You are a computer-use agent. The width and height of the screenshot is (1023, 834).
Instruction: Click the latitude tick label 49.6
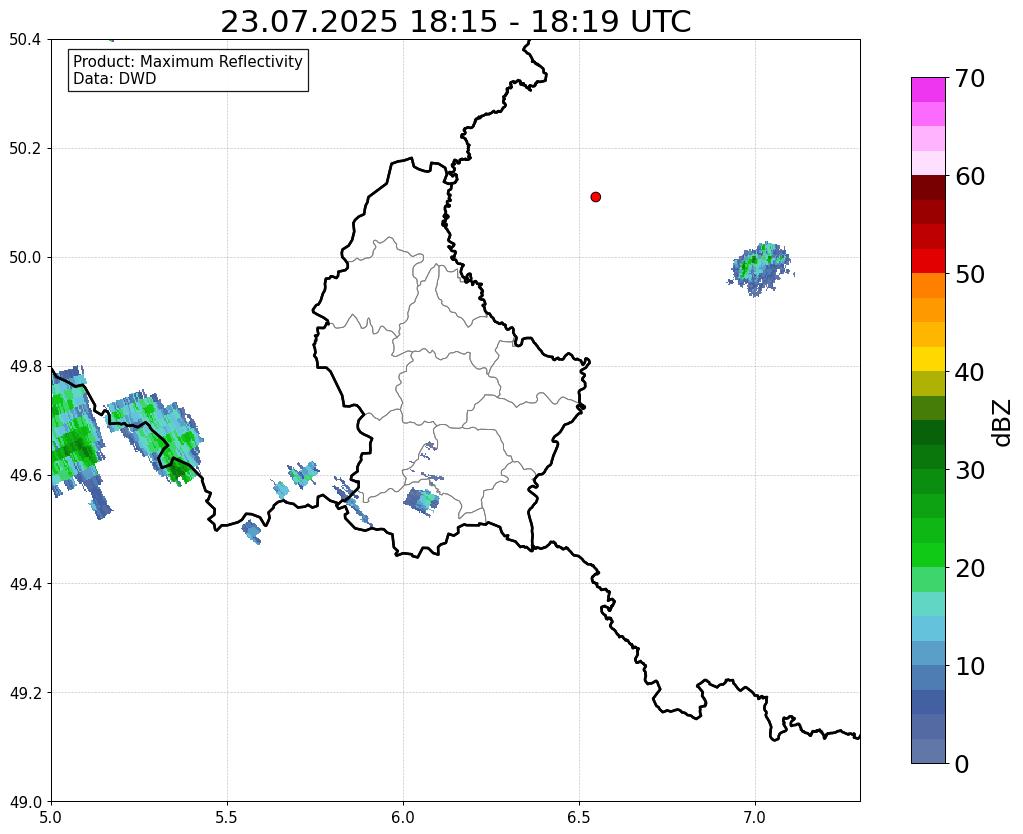click(x=25, y=476)
